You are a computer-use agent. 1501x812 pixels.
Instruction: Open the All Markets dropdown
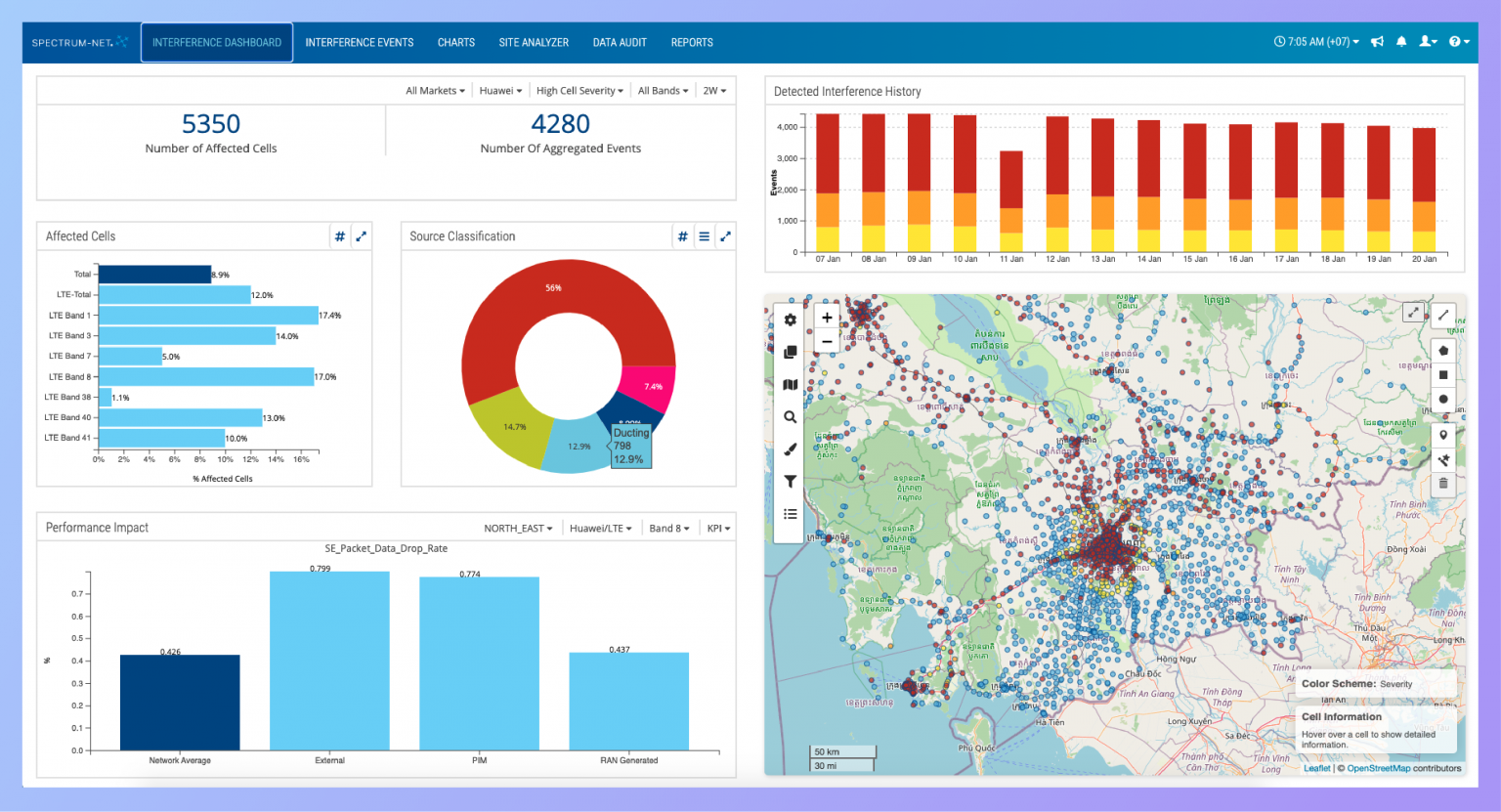[x=435, y=91]
